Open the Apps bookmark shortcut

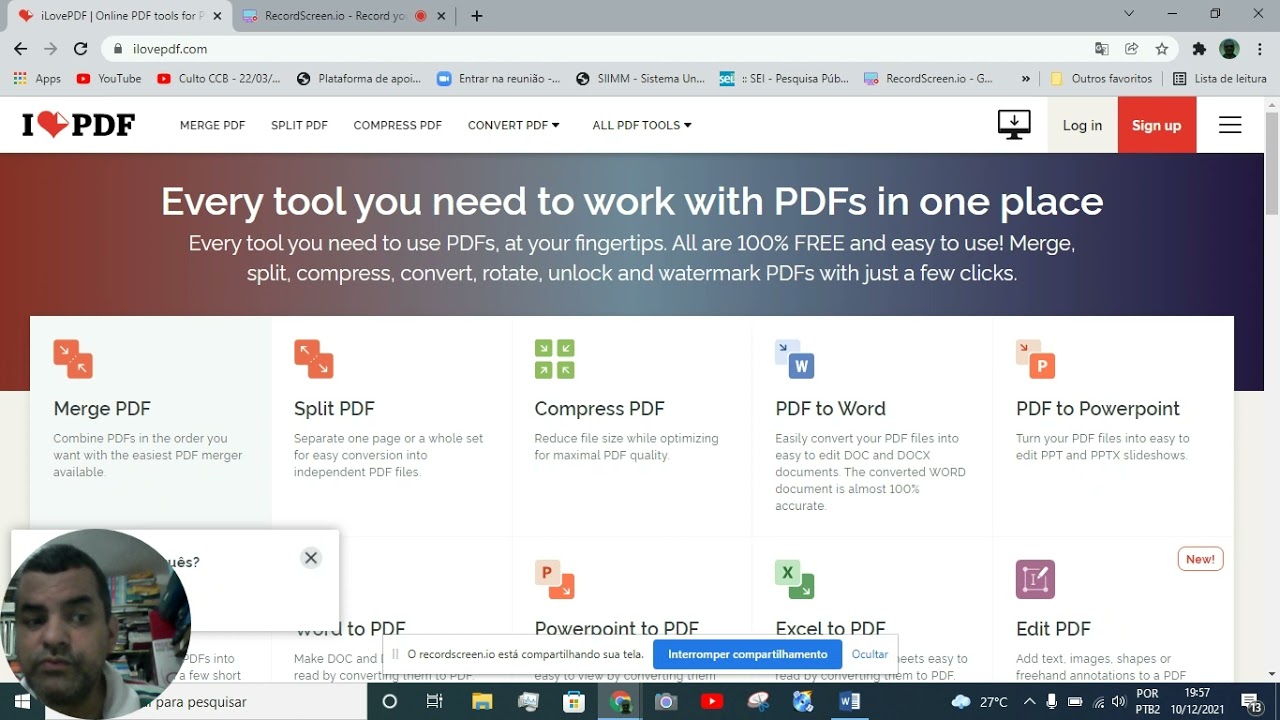(x=37, y=78)
